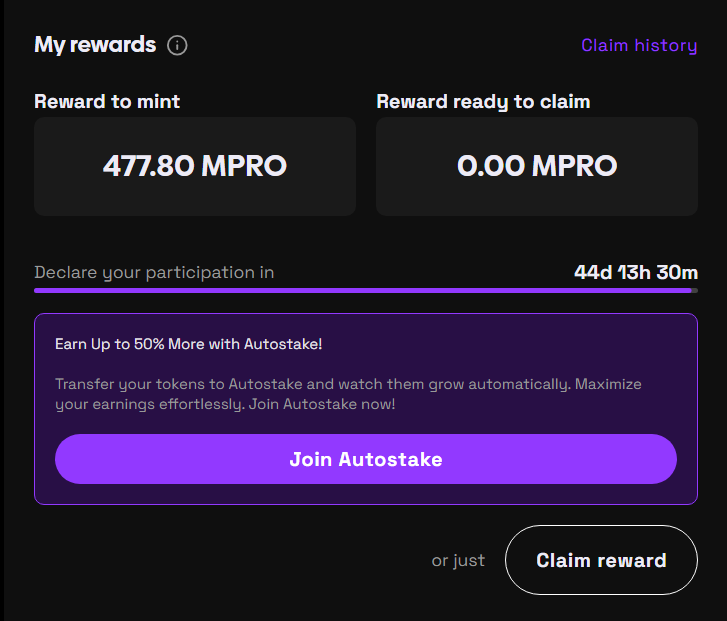Image resolution: width=727 pixels, height=621 pixels.
Task: Click the 13h hours value in countdown
Action: click(x=637, y=272)
